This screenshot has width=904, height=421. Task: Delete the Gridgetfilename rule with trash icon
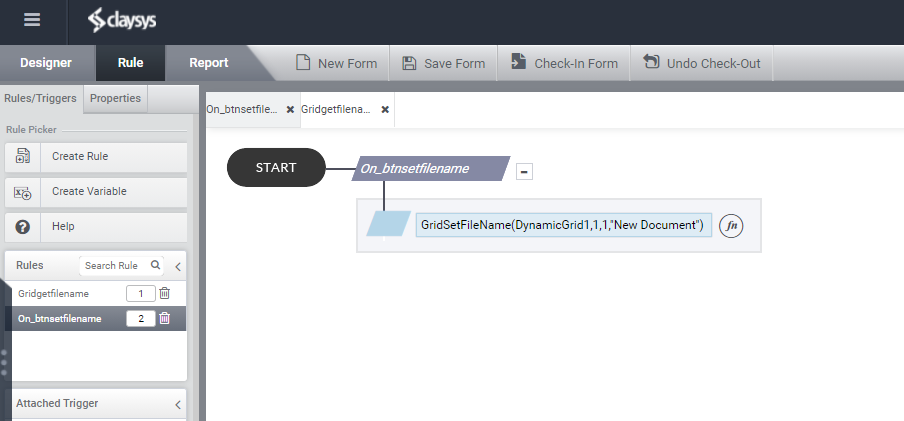click(x=164, y=294)
